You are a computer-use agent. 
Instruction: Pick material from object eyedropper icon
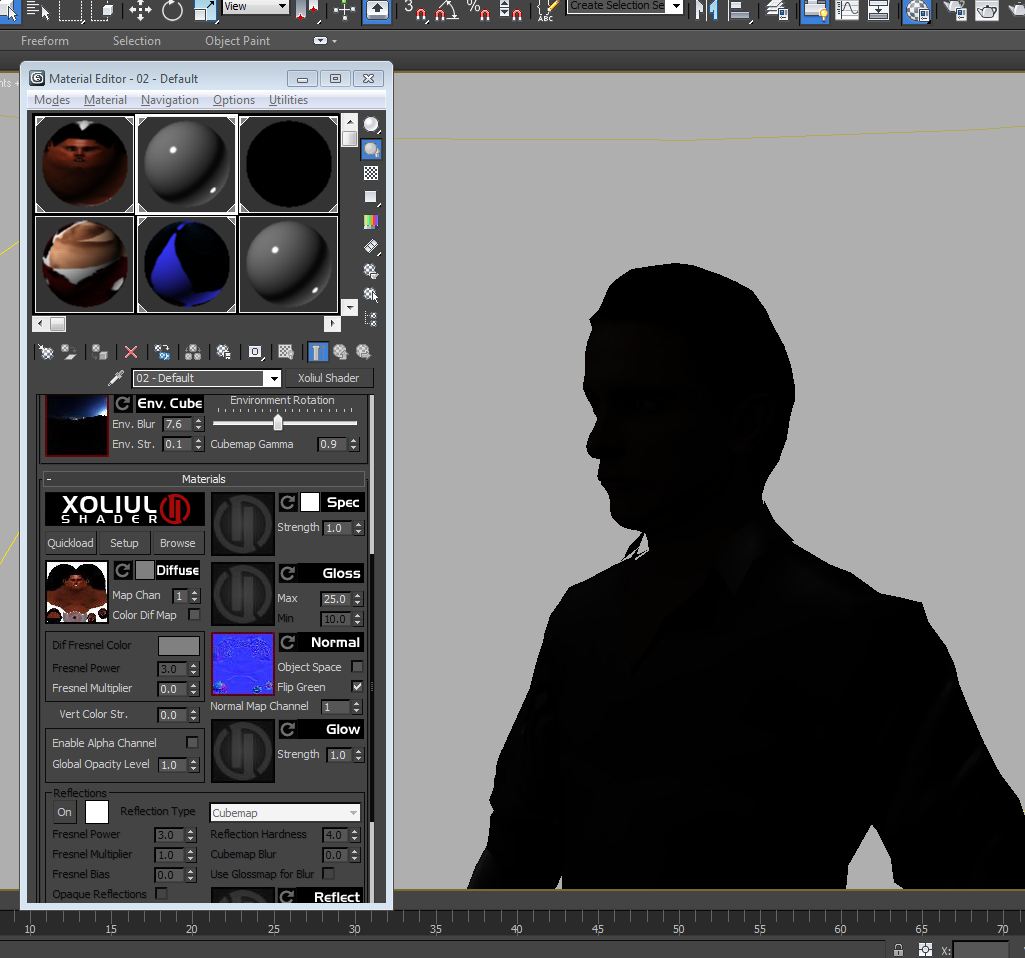pyautogui.click(x=116, y=378)
